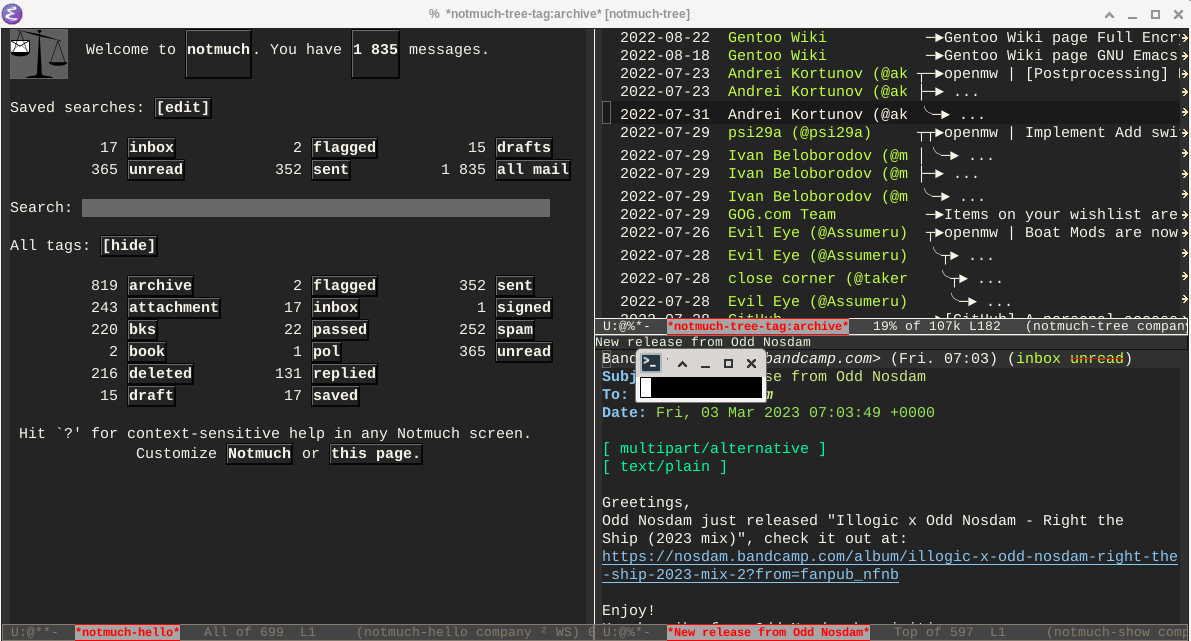This screenshot has width=1191, height=641.
Task: Close the small floating terminal window
Action: click(x=751, y=364)
